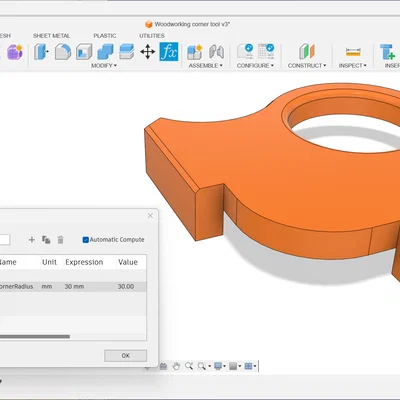Click the New Component icon
400x400 pixels.
coord(195,52)
